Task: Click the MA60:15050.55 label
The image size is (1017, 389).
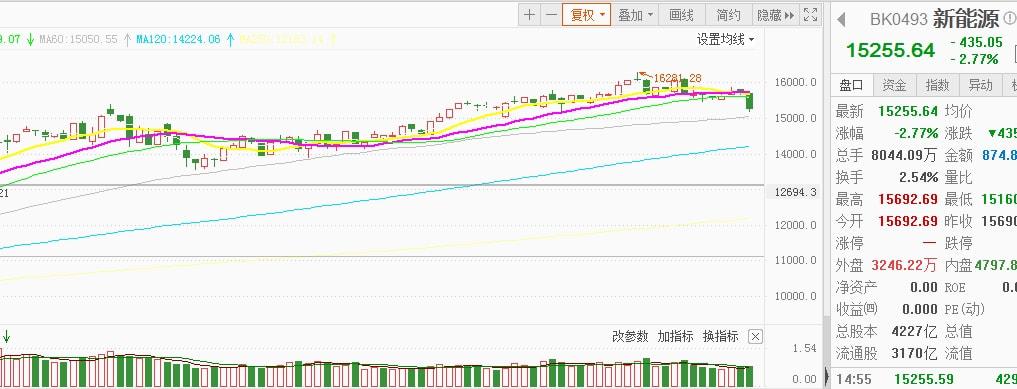Action: coord(78,40)
